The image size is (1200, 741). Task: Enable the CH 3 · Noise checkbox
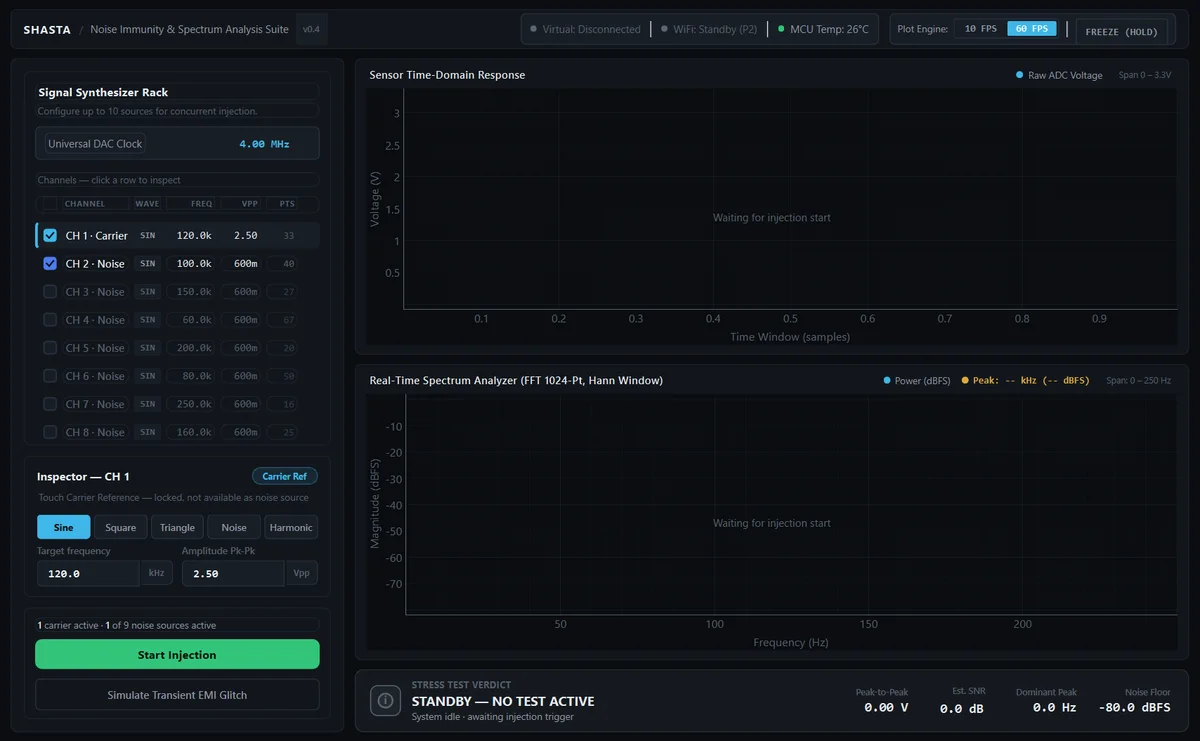(x=50, y=292)
